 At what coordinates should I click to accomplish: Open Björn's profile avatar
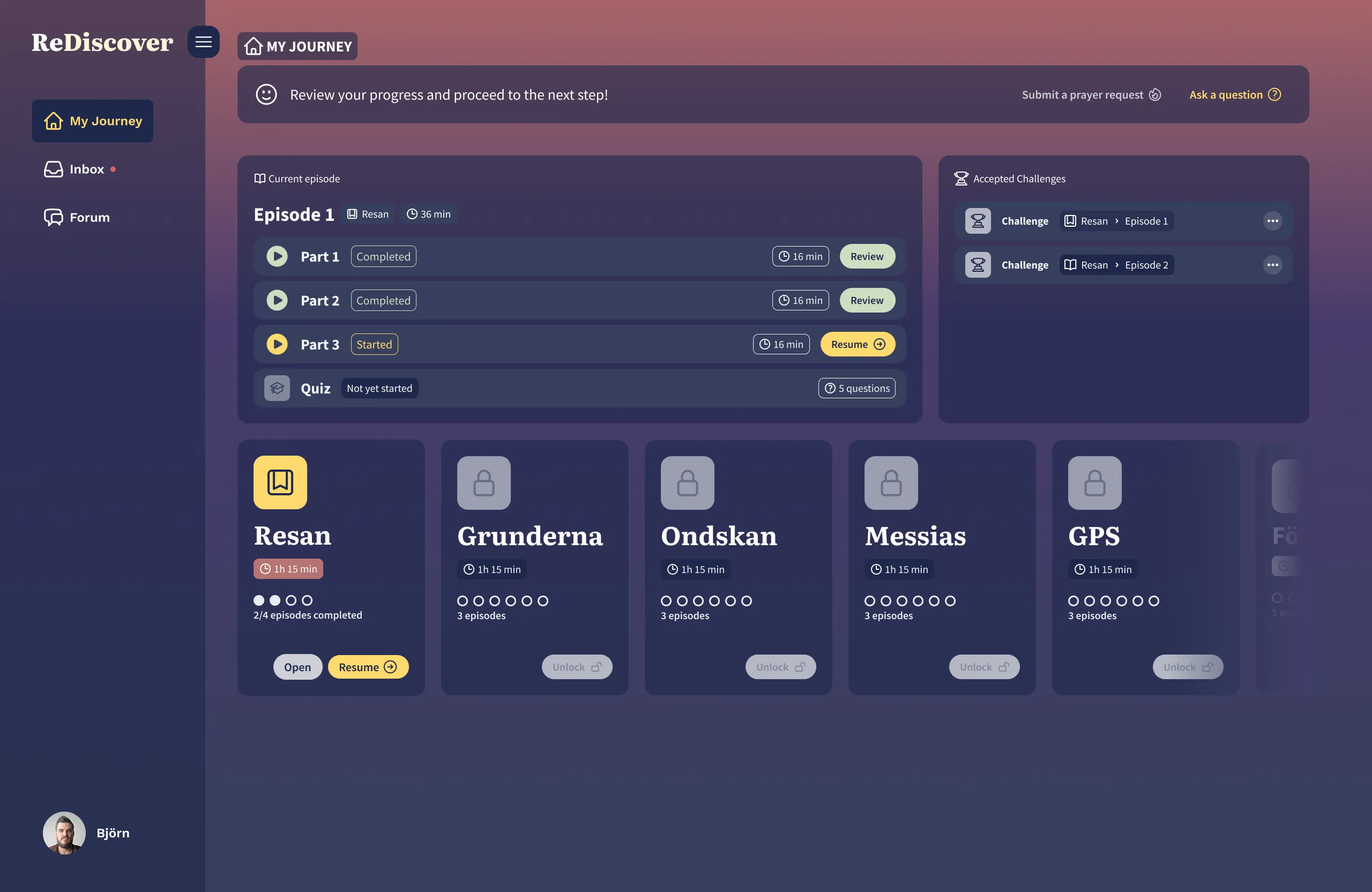pos(64,832)
